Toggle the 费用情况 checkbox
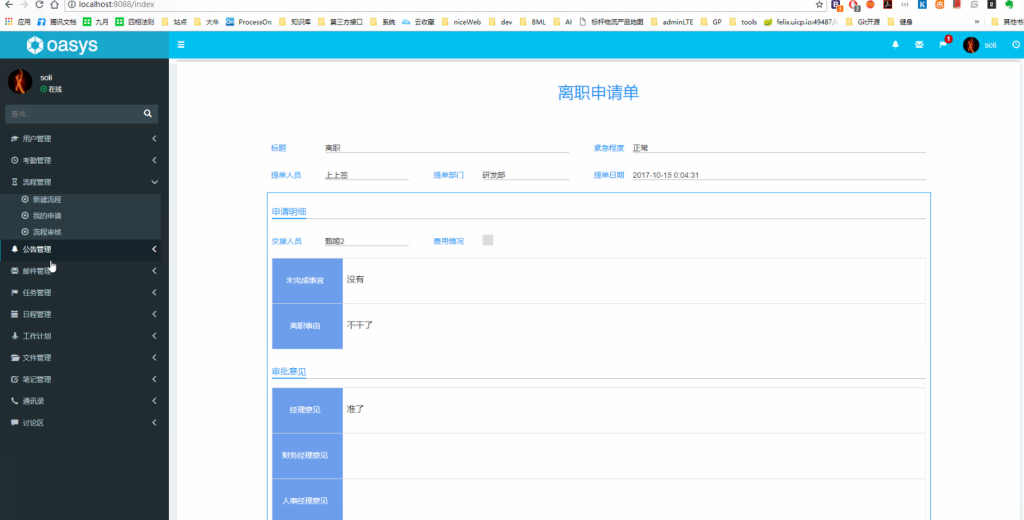 [x=488, y=240]
